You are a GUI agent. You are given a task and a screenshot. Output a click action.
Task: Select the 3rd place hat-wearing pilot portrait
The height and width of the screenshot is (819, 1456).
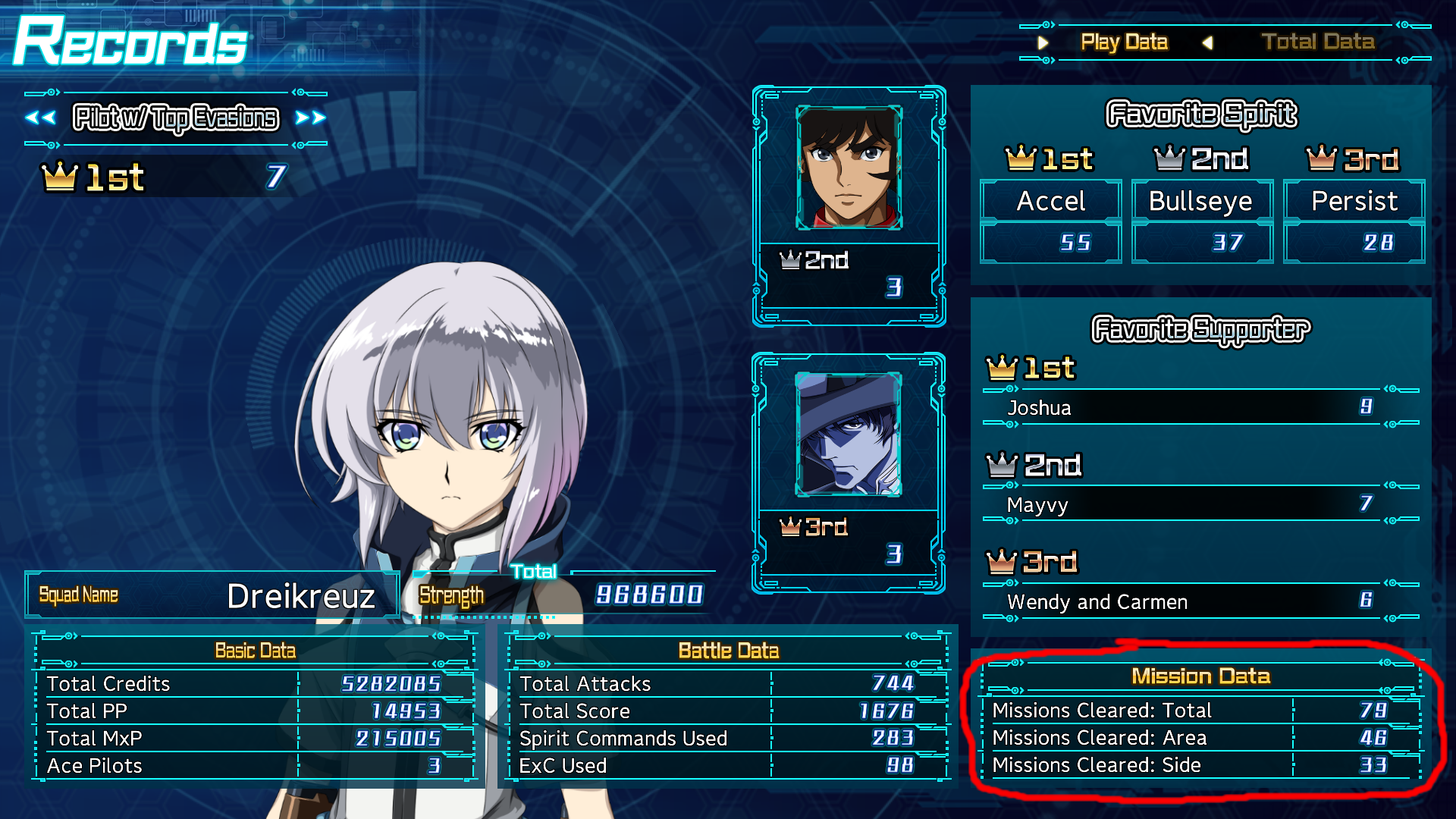849,435
